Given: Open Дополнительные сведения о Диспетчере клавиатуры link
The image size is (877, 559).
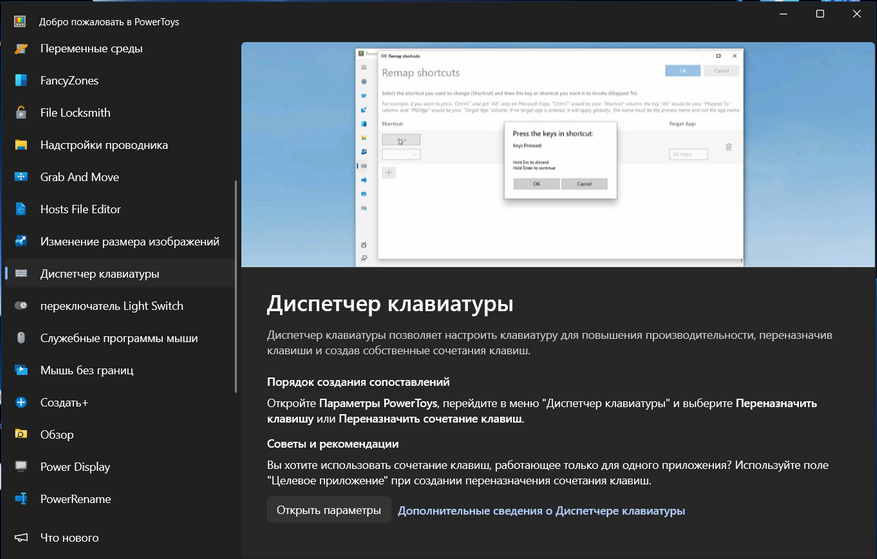Looking at the screenshot, I should pyautogui.click(x=541, y=511).
